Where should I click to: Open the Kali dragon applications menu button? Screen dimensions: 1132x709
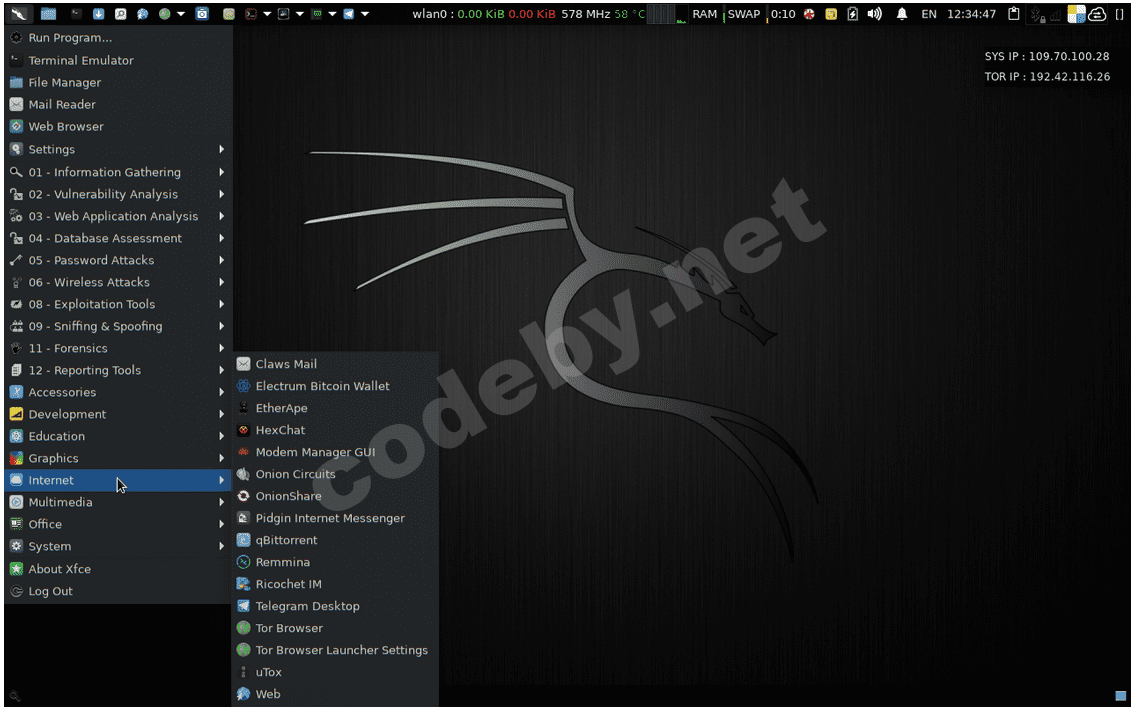19,14
